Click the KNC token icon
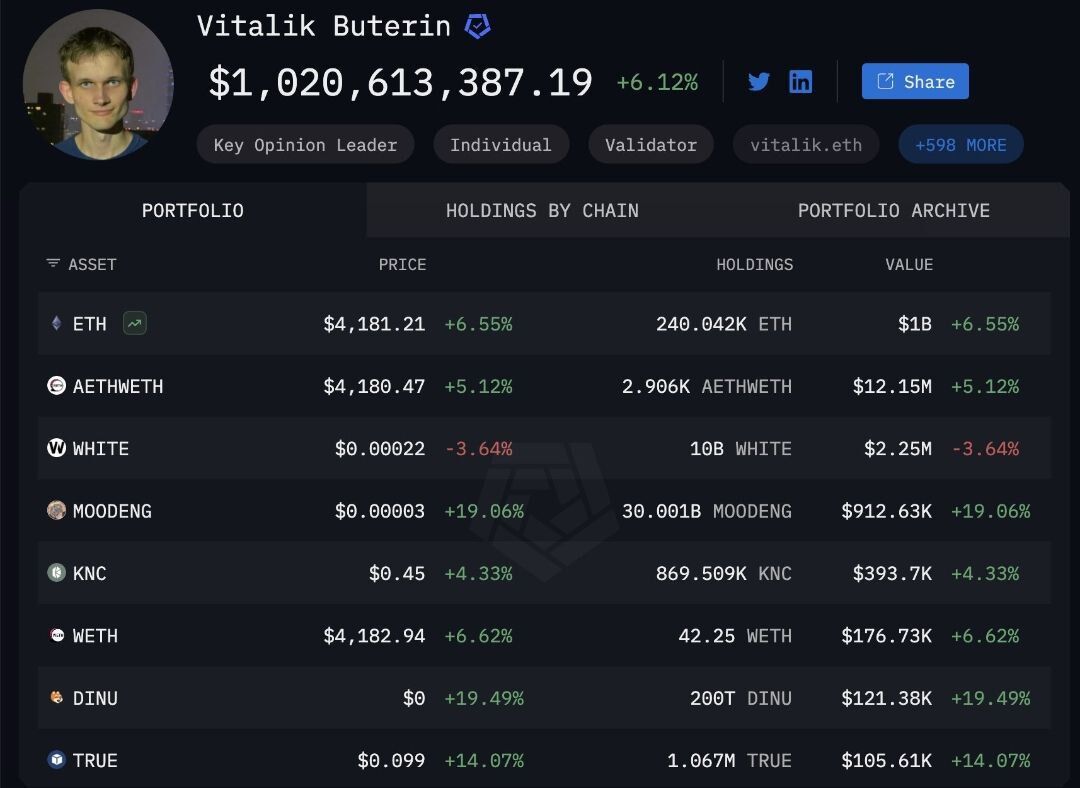Image resolution: width=1080 pixels, height=788 pixels. point(56,573)
